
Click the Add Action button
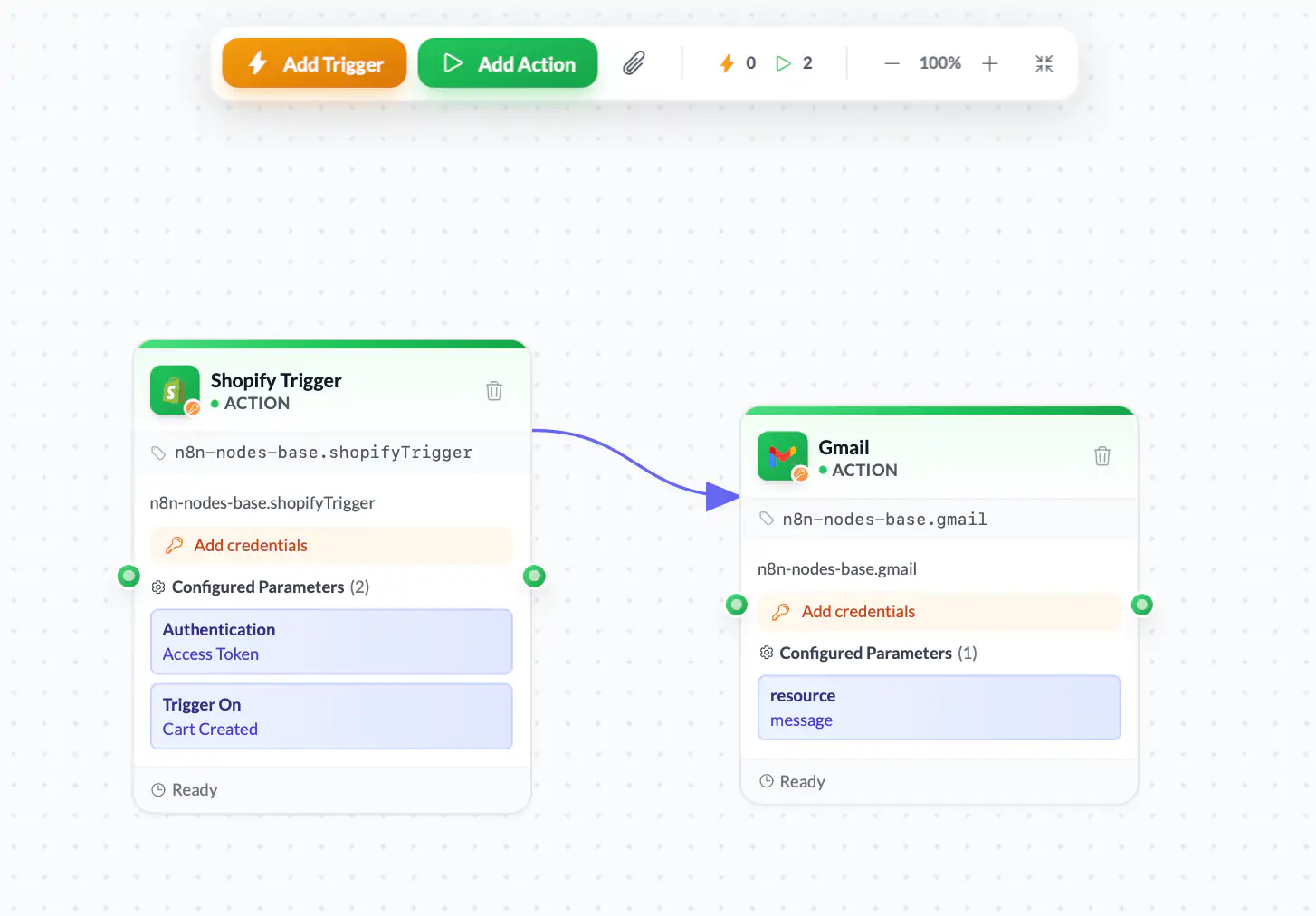point(507,63)
